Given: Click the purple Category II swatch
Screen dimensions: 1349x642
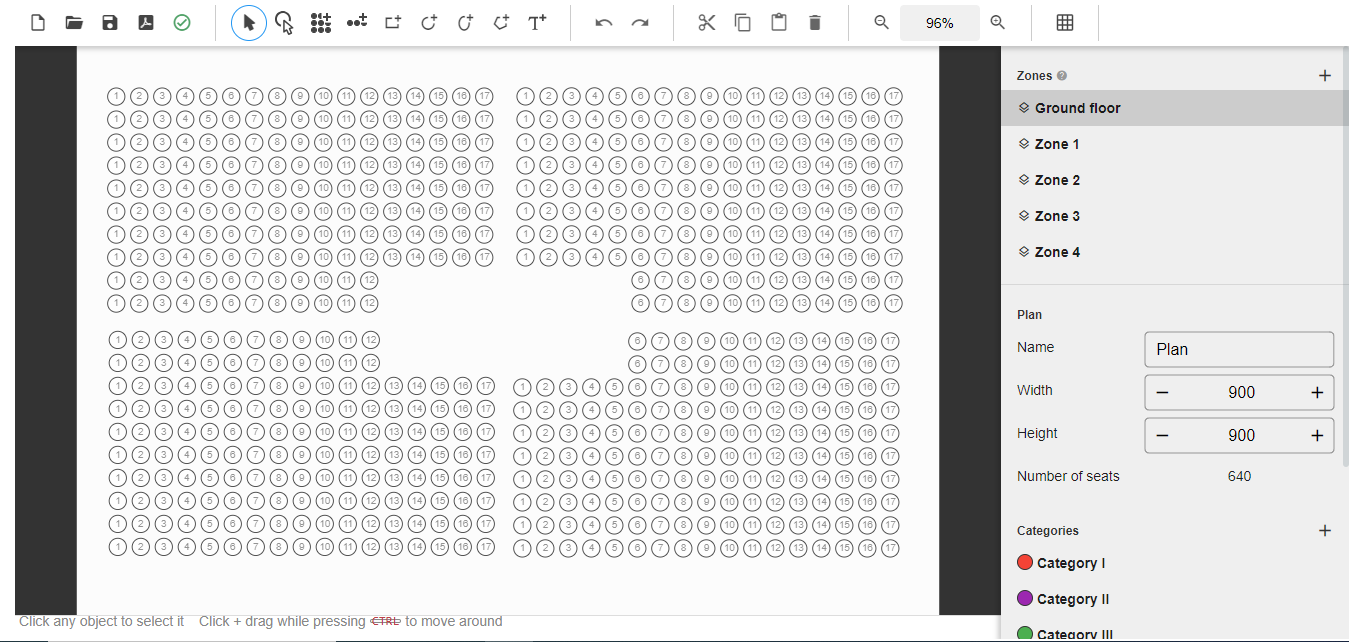Looking at the screenshot, I should coord(1025,598).
